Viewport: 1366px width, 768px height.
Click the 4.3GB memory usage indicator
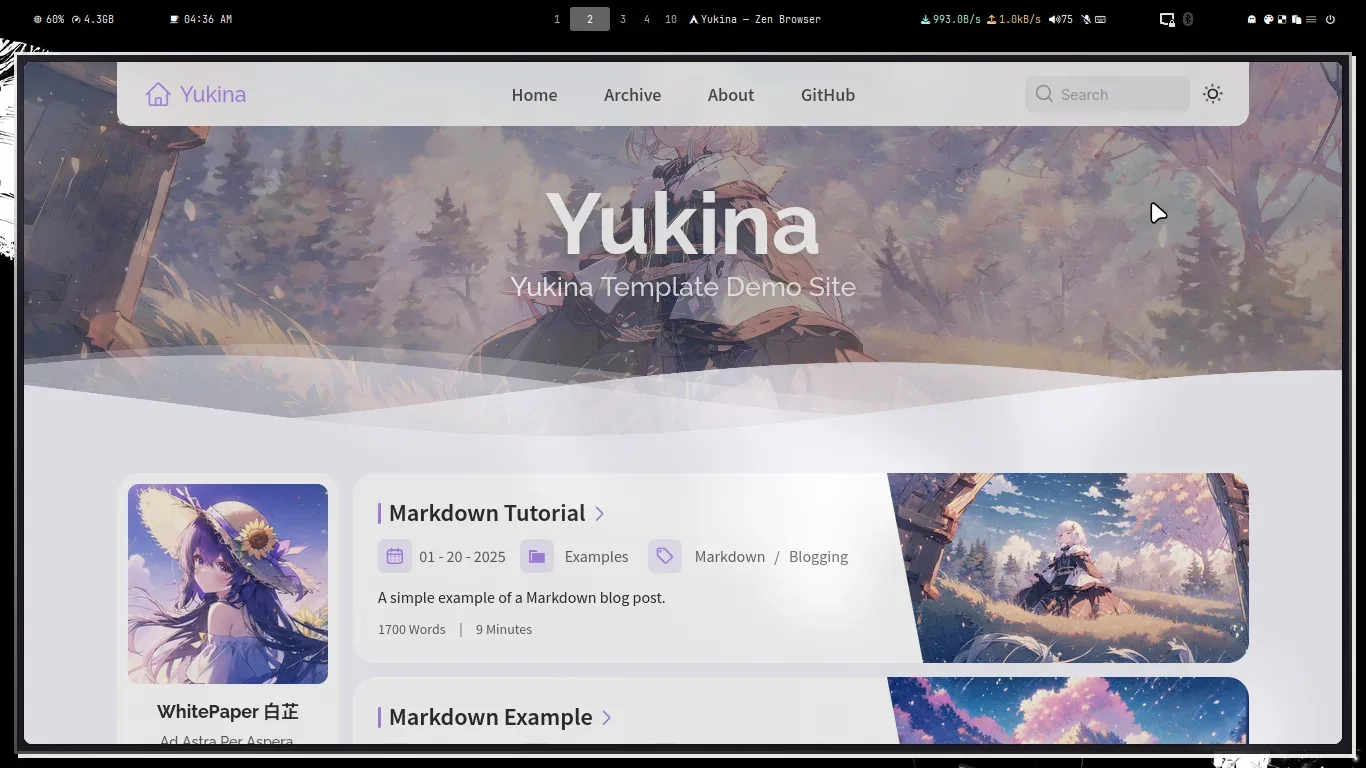[93, 19]
